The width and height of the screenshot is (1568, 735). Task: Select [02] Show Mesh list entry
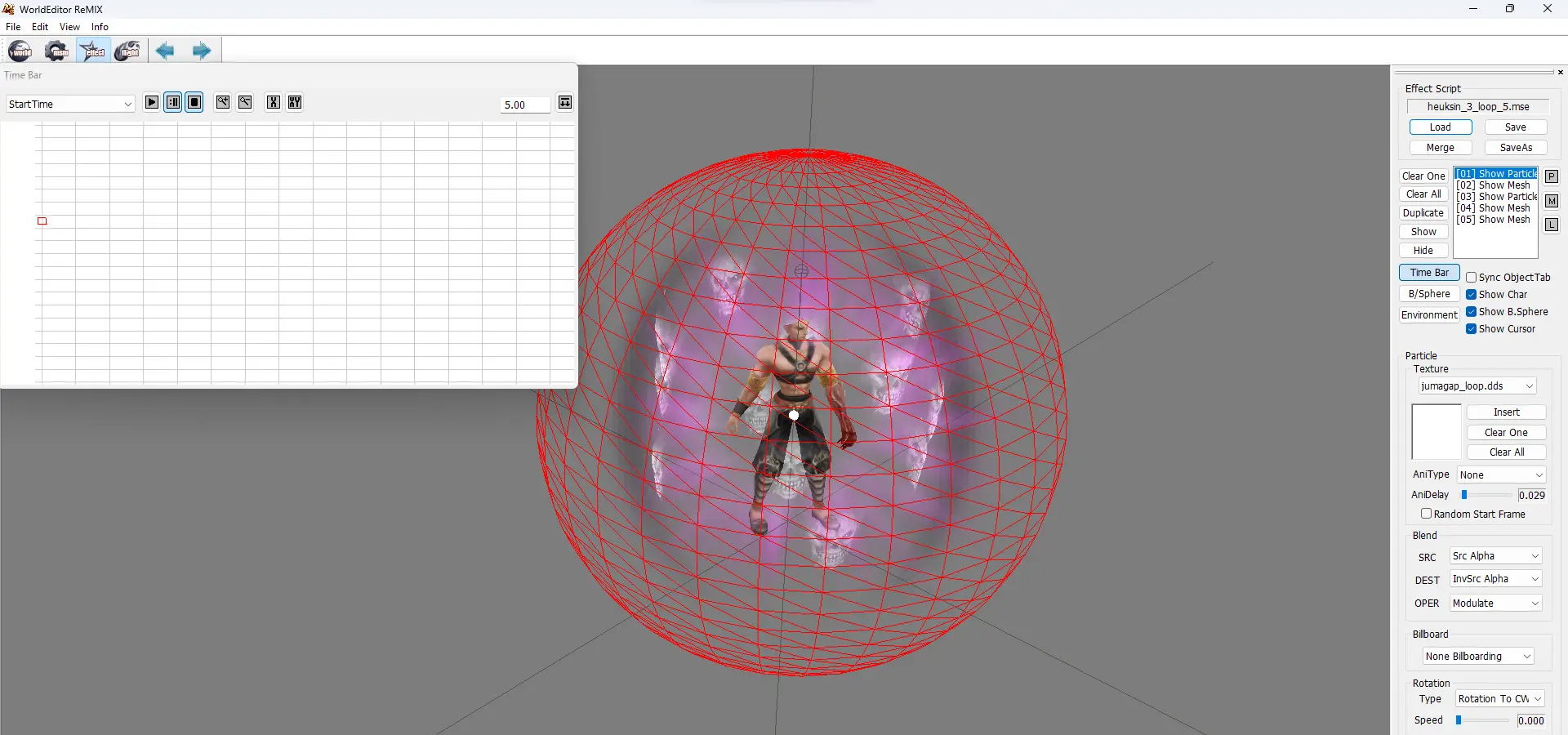point(1496,185)
